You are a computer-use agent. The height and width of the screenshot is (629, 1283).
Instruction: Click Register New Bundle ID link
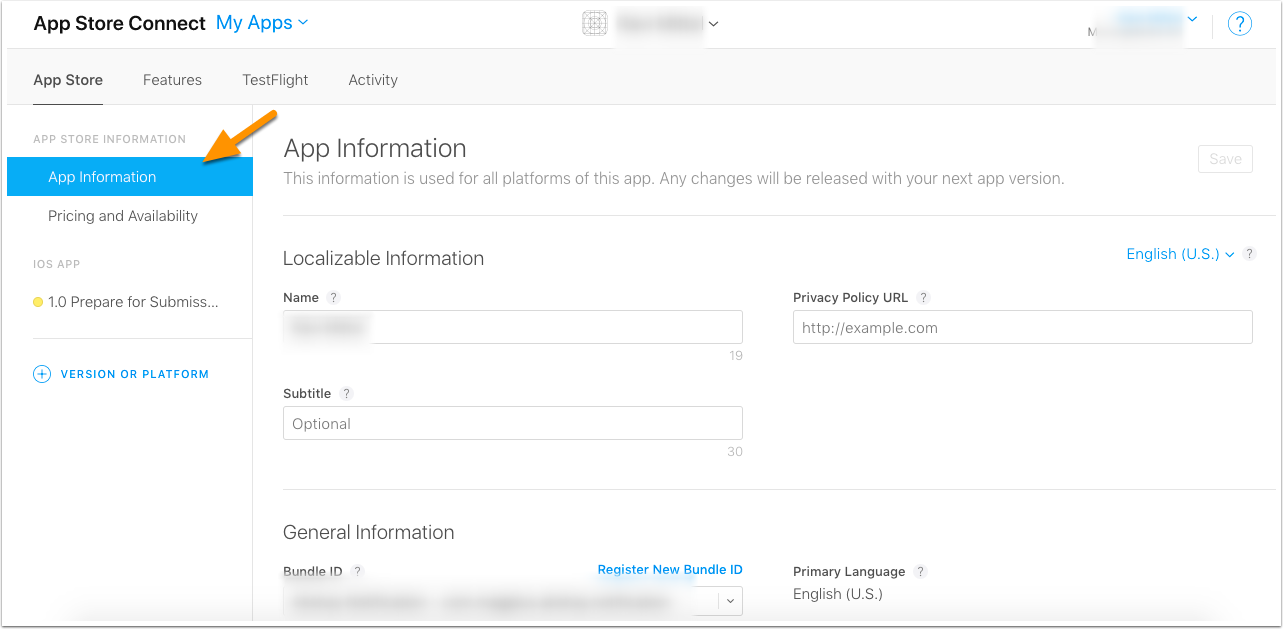tap(670, 570)
